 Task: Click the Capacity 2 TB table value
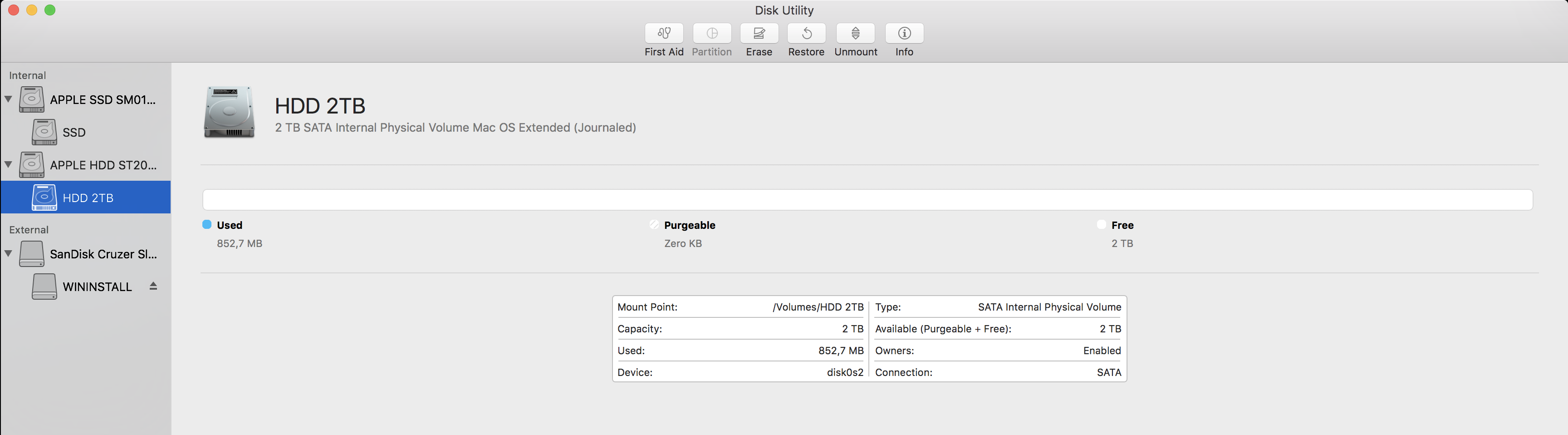pyautogui.click(x=853, y=329)
